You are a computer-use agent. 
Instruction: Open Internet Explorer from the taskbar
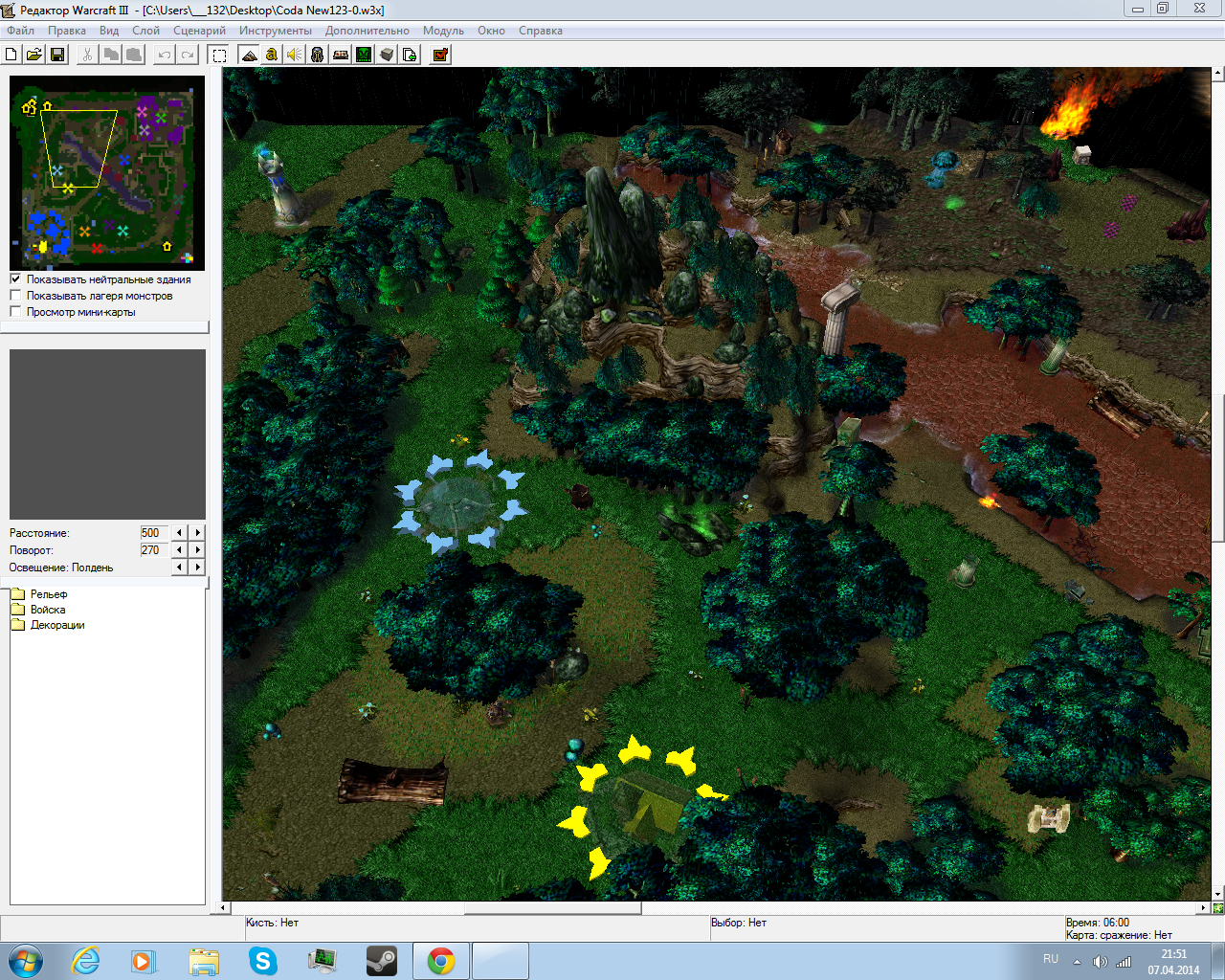click(85, 961)
